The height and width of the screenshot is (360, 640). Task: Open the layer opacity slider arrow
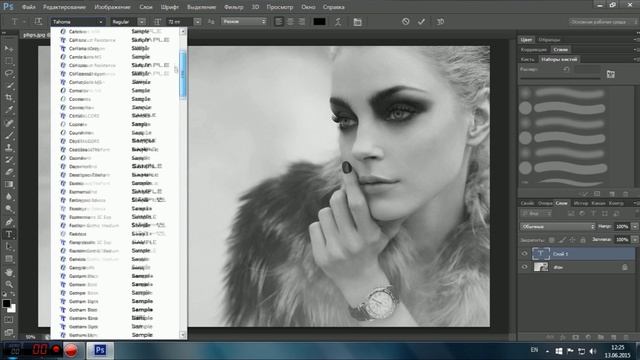pyautogui.click(x=635, y=227)
